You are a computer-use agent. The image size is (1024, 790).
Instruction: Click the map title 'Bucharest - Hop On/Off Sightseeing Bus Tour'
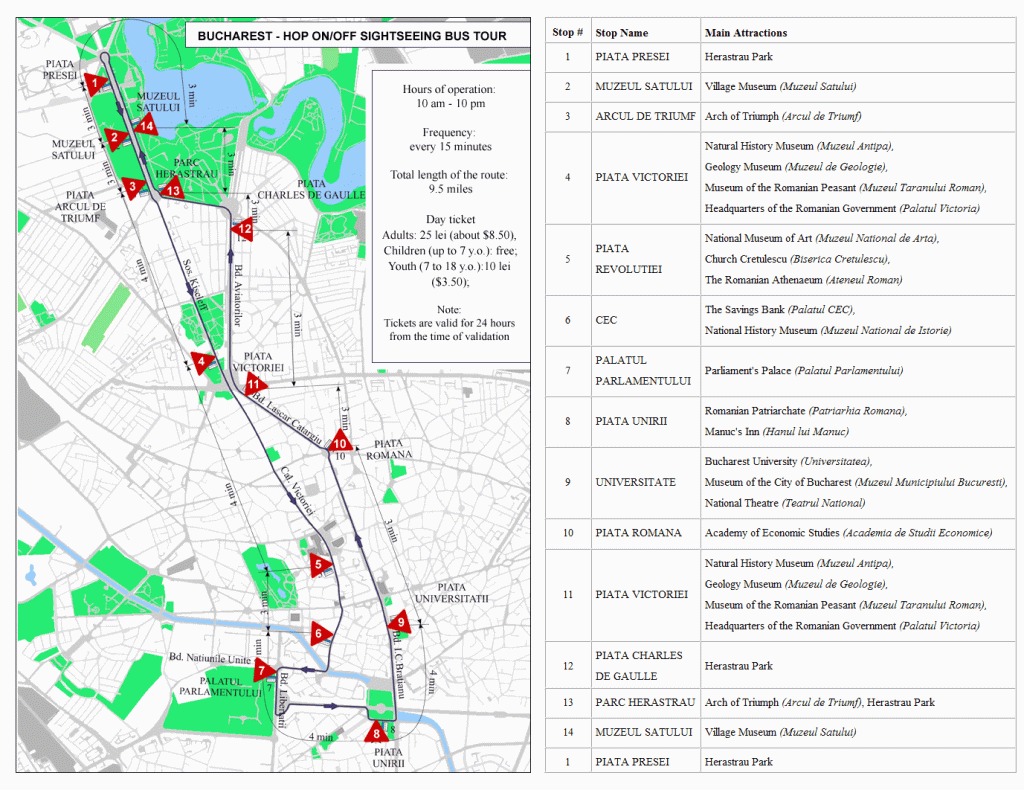(351, 36)
